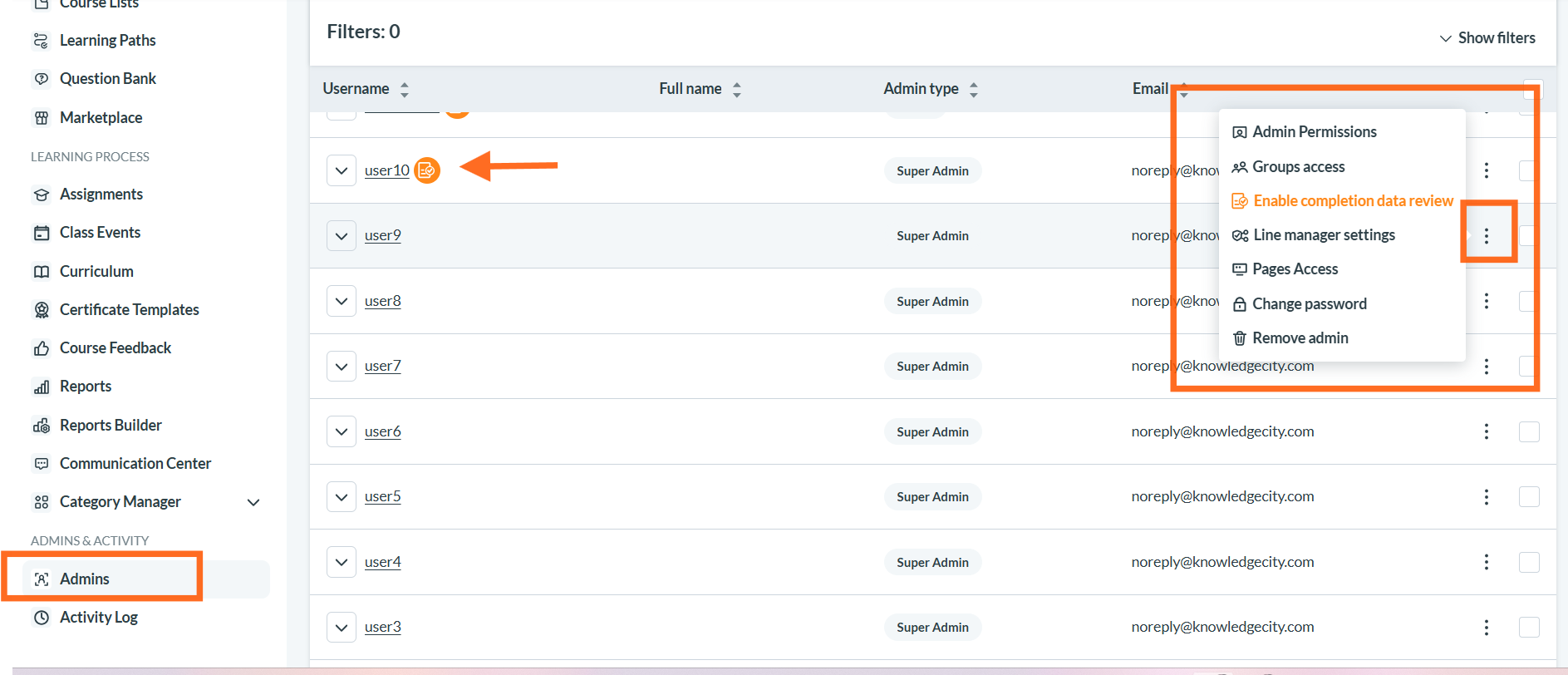
Task: Tick the checkbox for user5
Action: coord(1529,496)
